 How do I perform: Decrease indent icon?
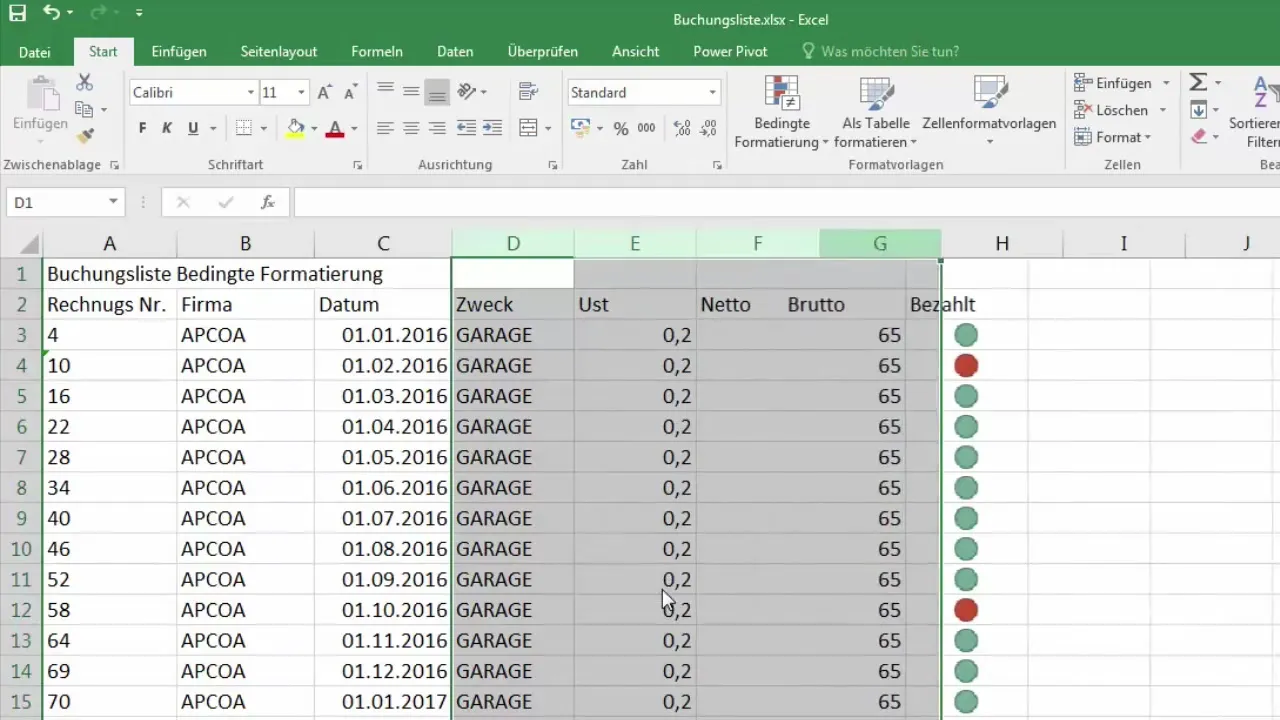pos(466,128)
